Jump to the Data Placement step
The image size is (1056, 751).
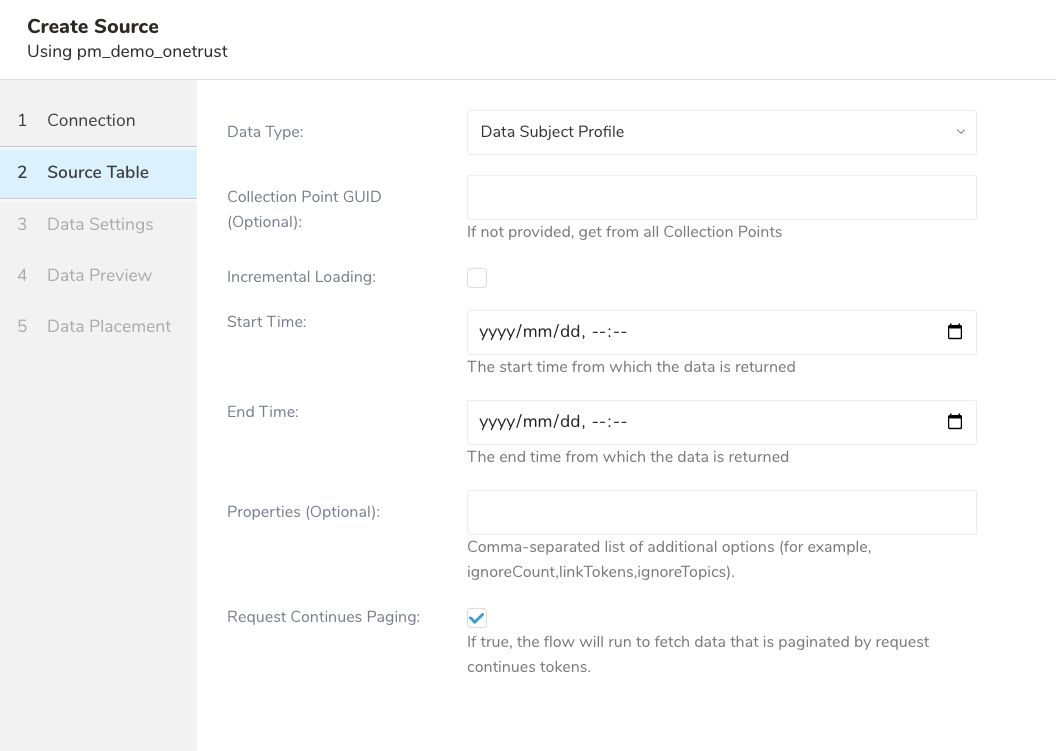[108, 326]
